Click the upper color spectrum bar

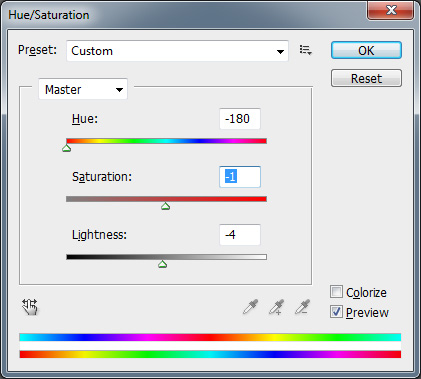[x=210, y=337]
